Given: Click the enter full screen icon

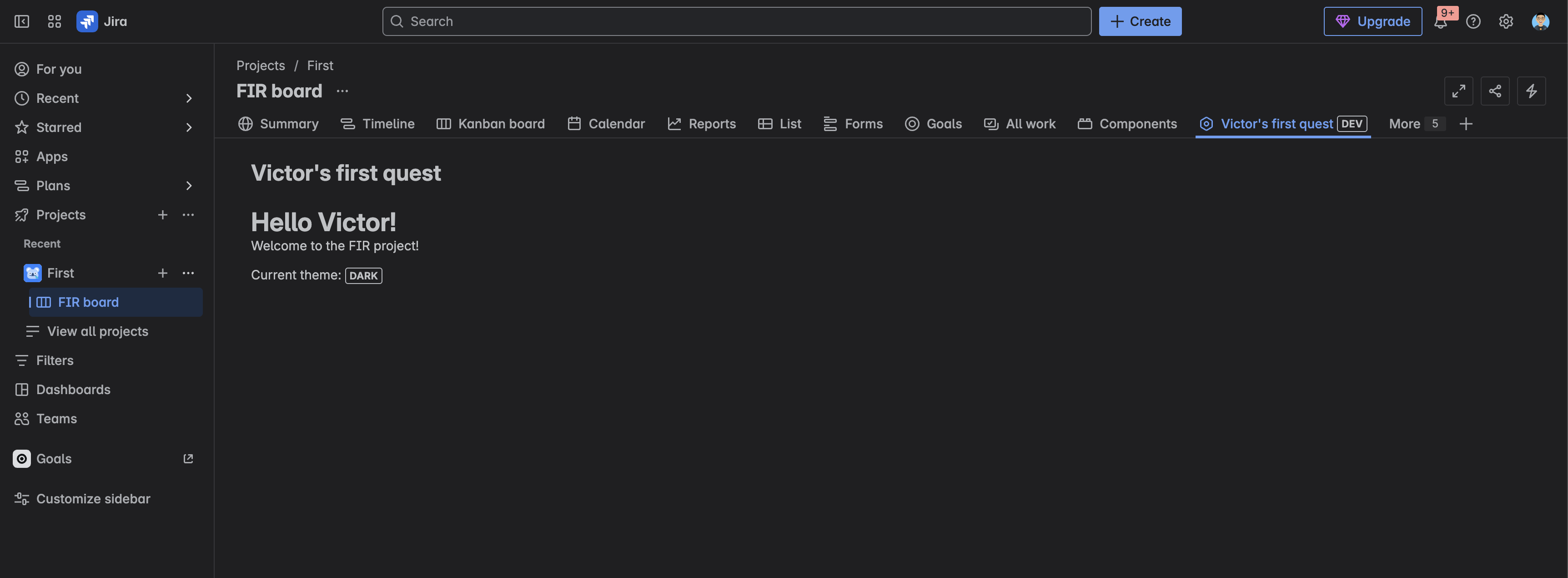Looking at the screenshot, I should click(1458, 91).
